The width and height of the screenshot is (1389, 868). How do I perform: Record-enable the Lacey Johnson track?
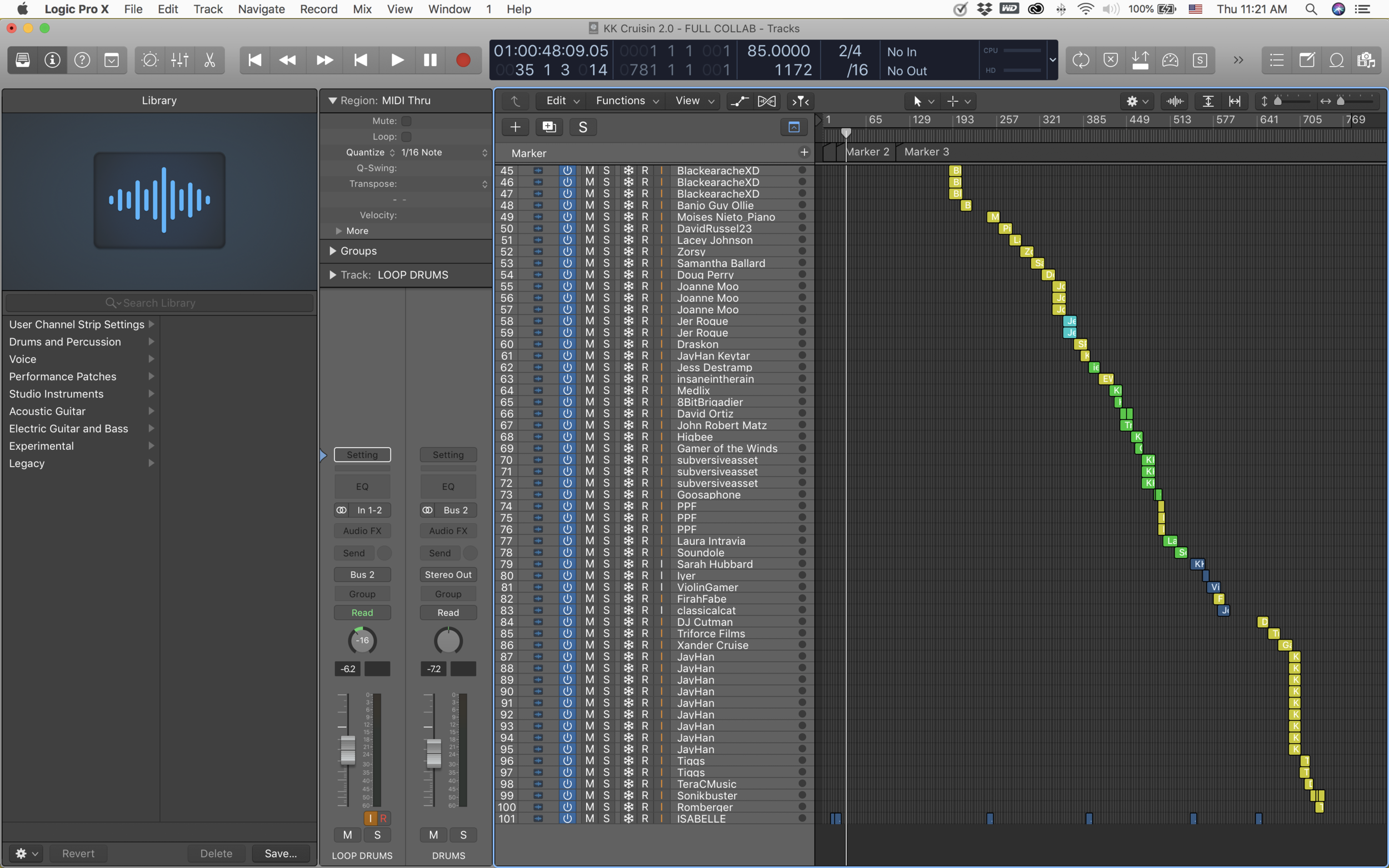tap(645, 240)
